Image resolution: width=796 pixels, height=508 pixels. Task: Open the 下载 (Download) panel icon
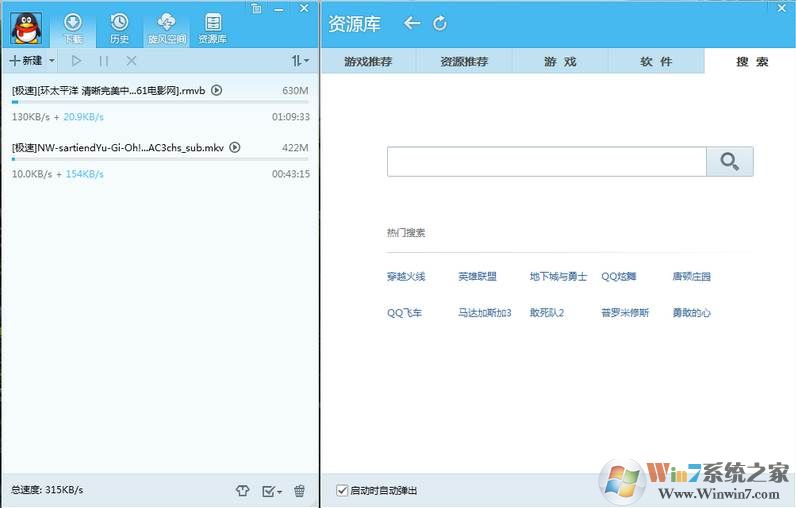coord(73,27)
